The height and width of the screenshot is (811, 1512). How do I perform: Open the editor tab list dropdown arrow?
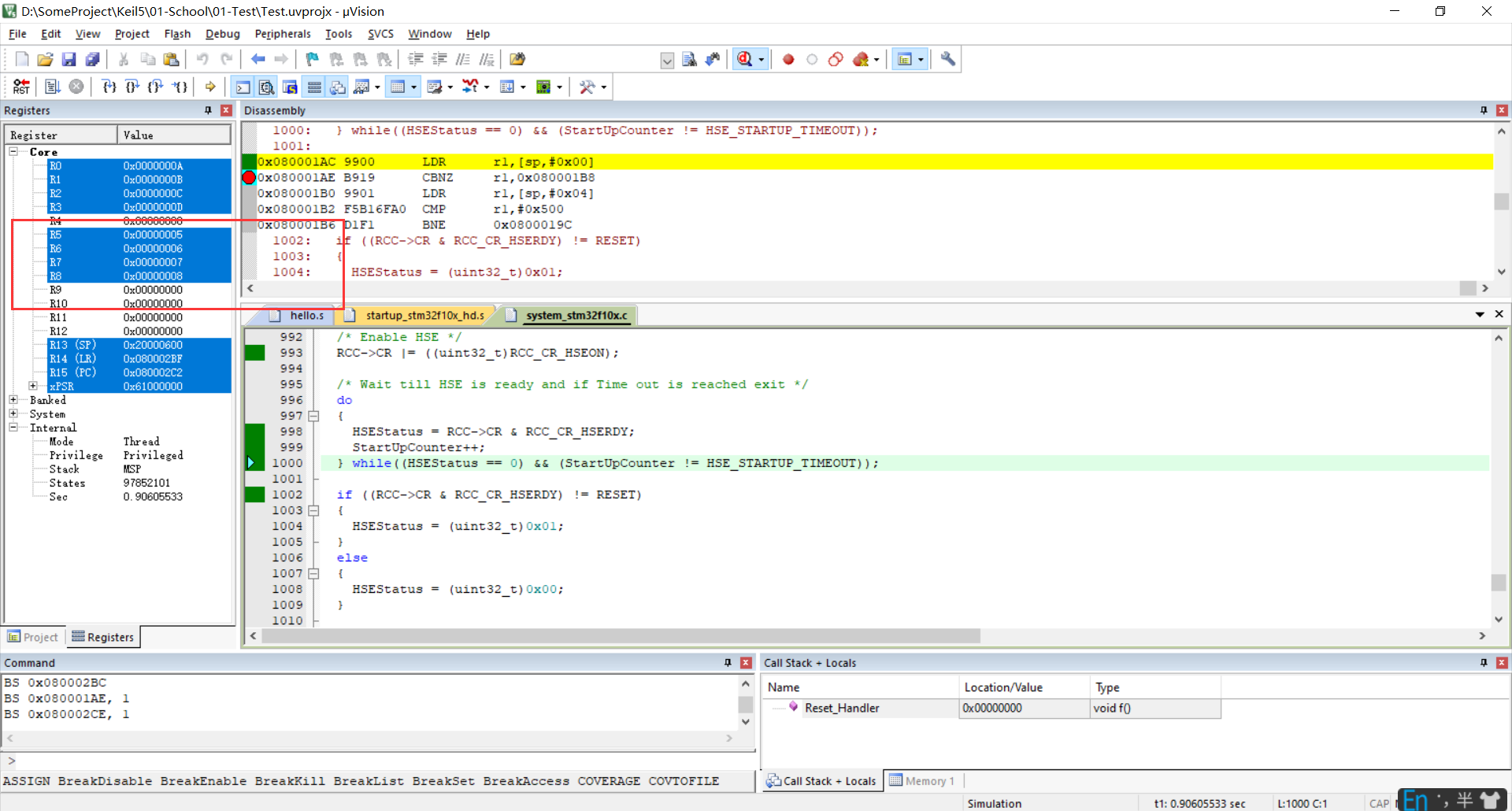click(1480, 315)
